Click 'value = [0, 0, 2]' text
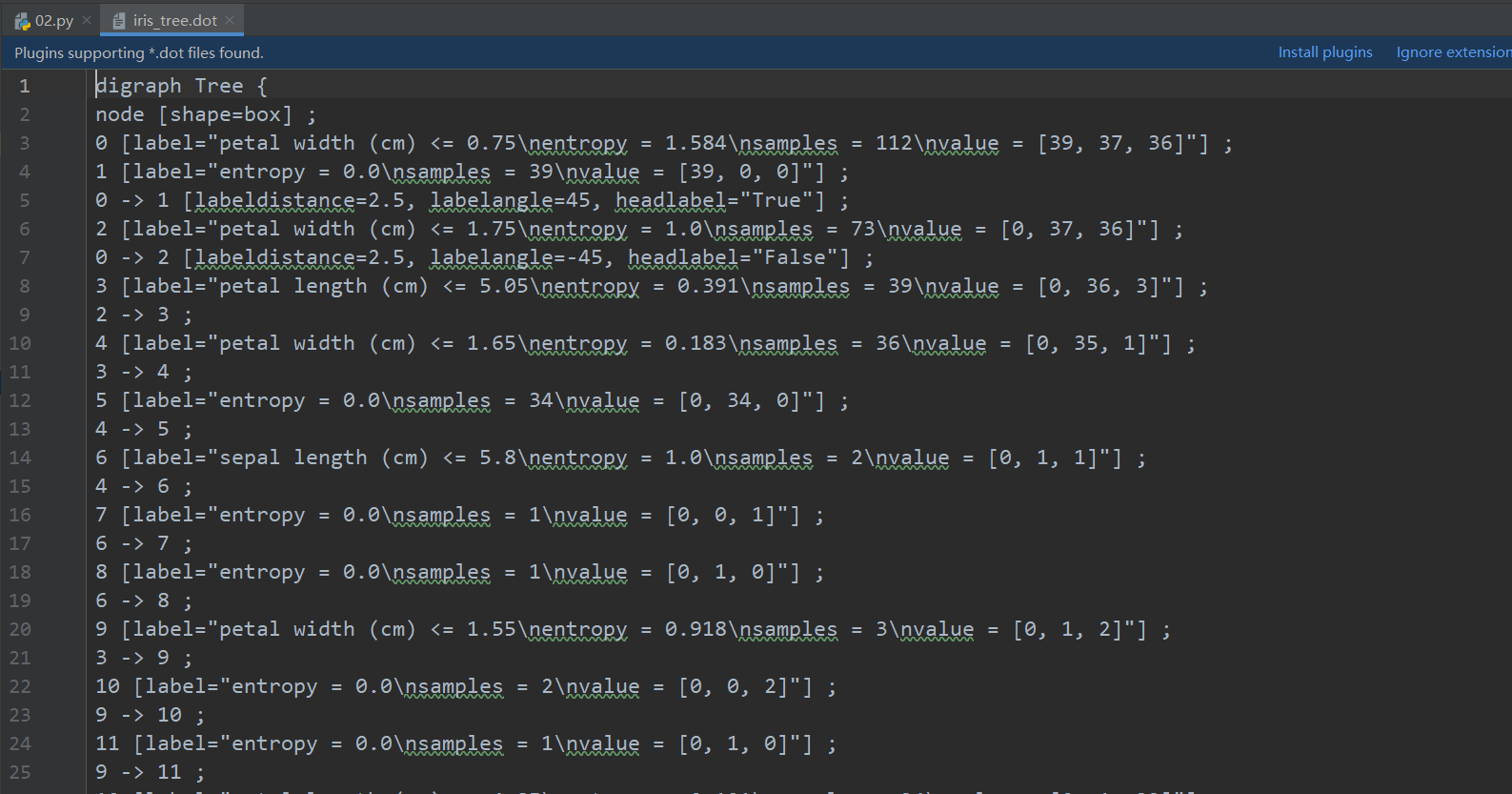 (x=683, y=686)
